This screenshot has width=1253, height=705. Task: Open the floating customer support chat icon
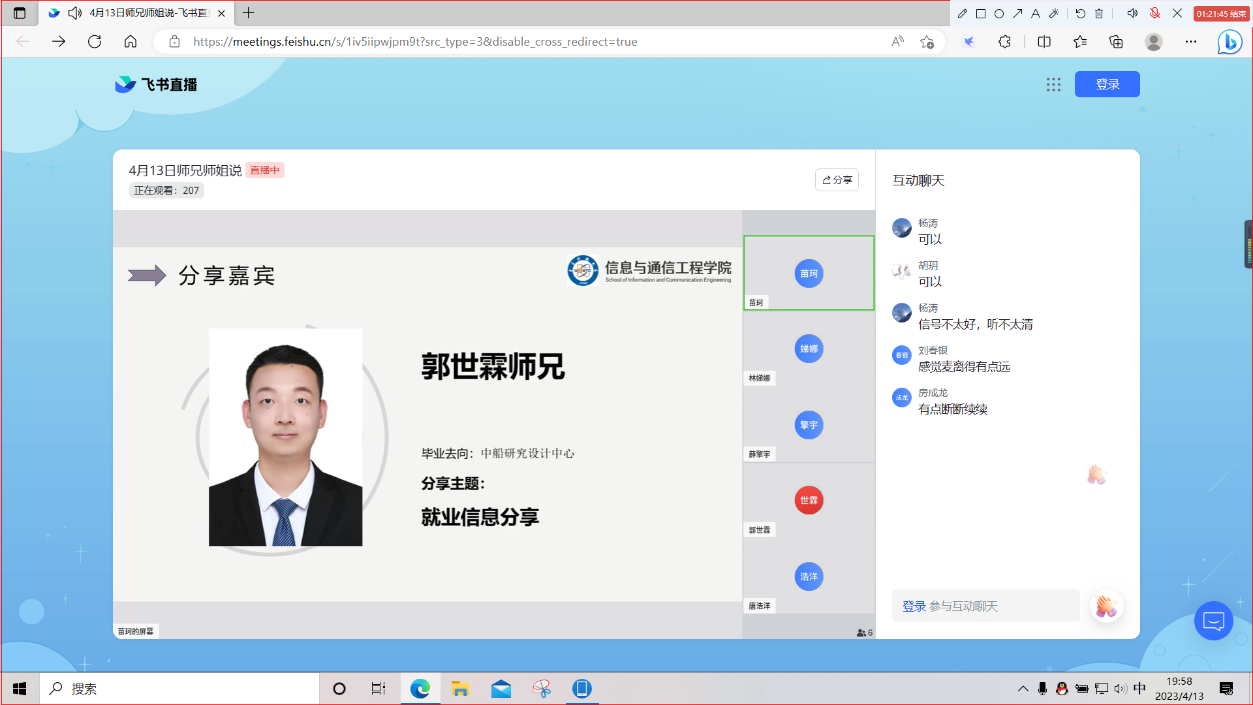[1213, 621]
